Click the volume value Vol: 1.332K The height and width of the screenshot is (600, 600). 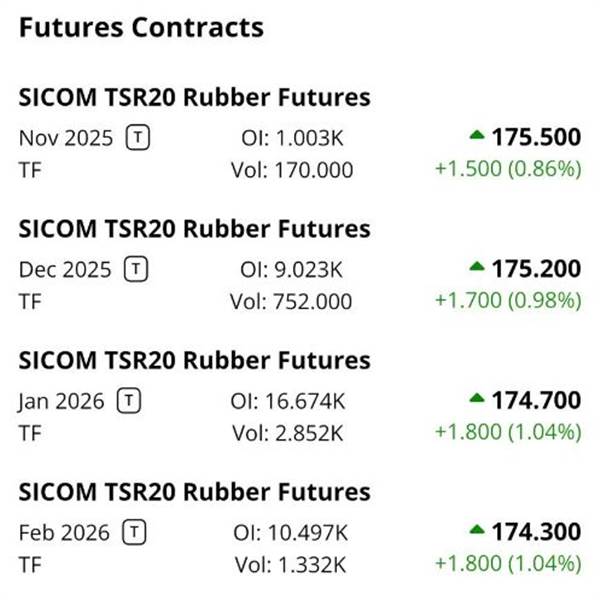(291, 564)
